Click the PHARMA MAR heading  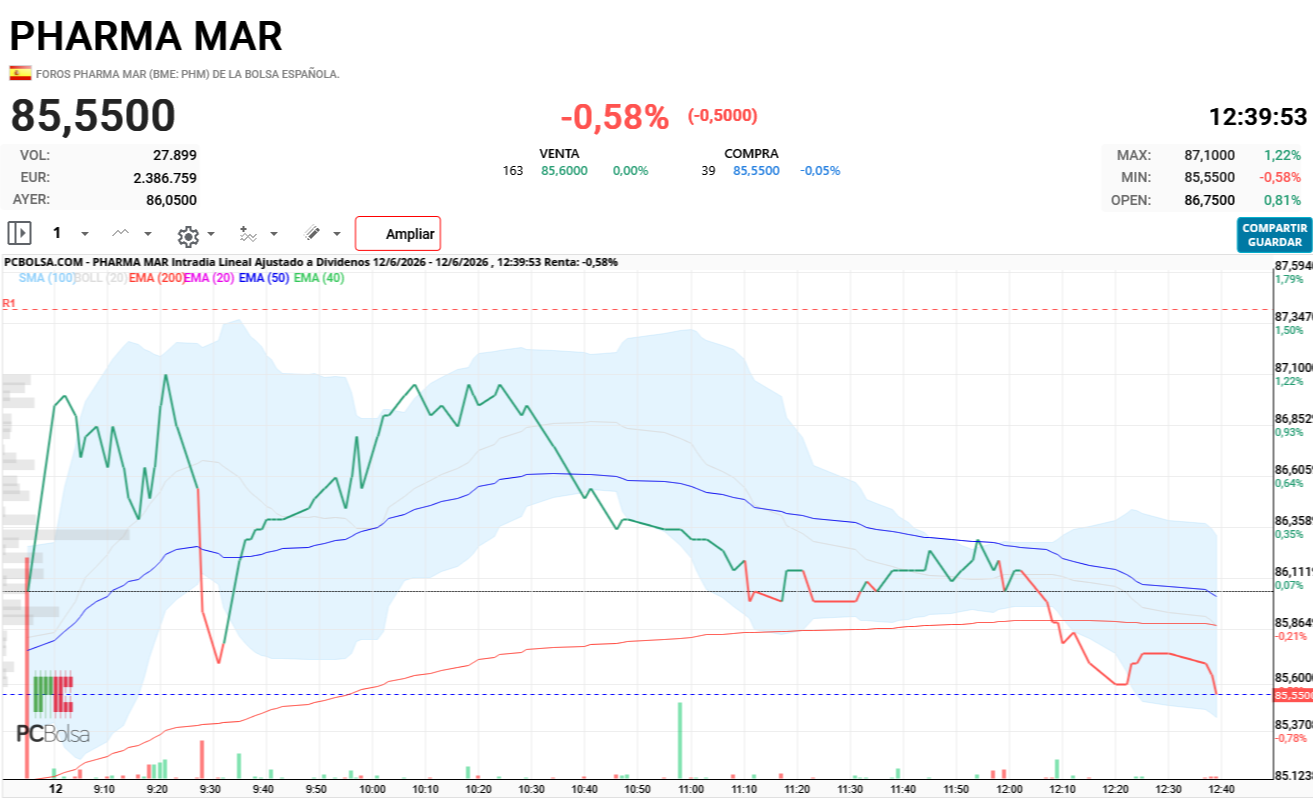146,36
